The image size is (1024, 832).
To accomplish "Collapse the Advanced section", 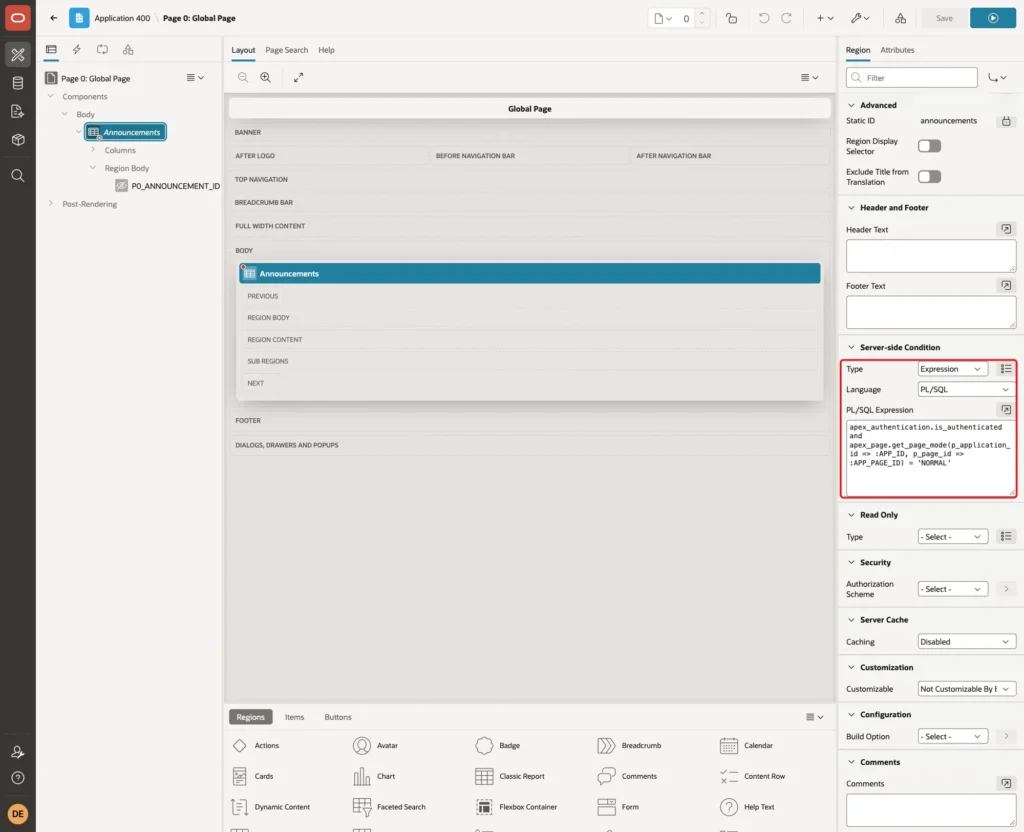I will (851, 105).
